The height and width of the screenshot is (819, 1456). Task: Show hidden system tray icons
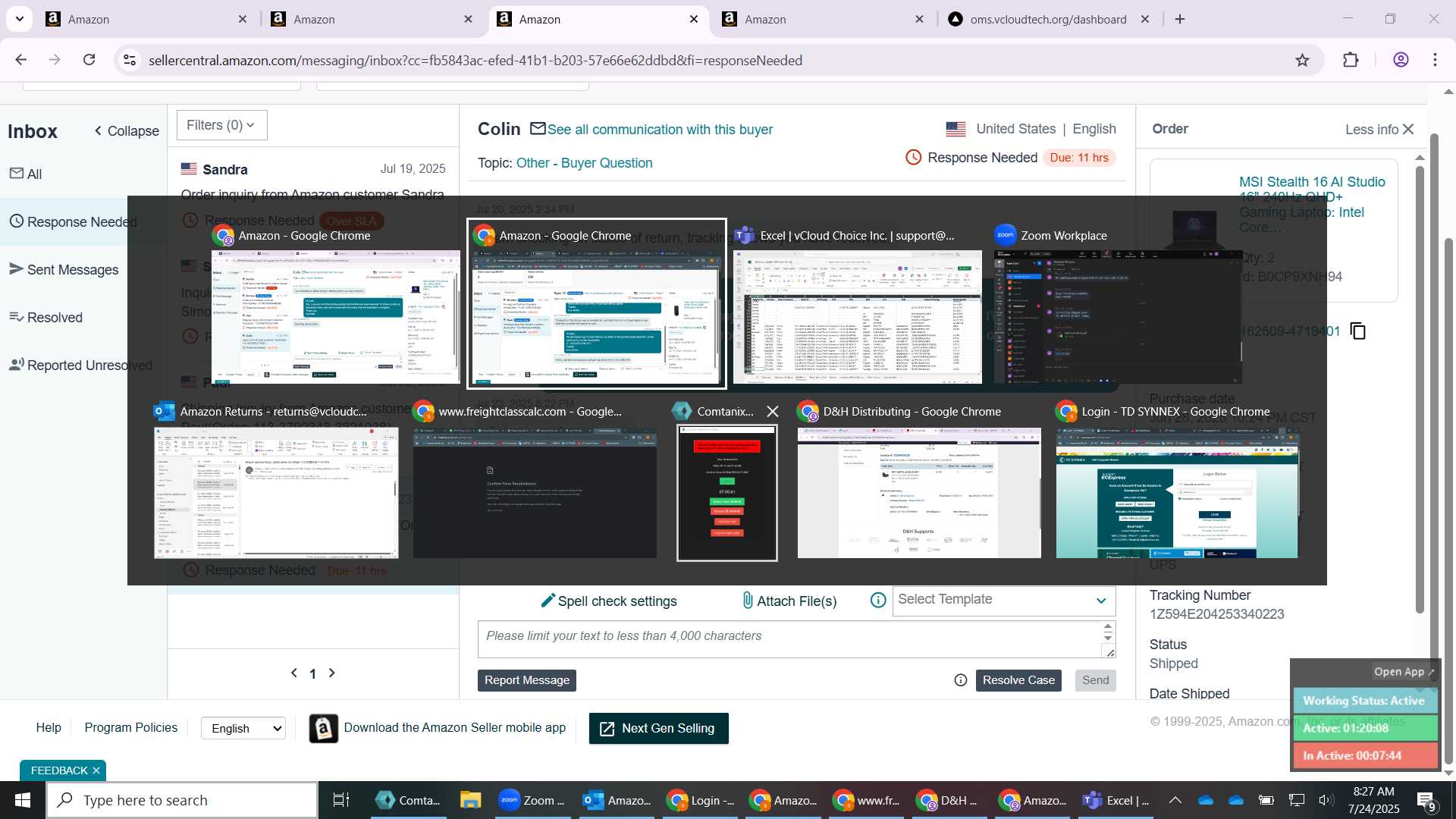tap(1175, 800)
